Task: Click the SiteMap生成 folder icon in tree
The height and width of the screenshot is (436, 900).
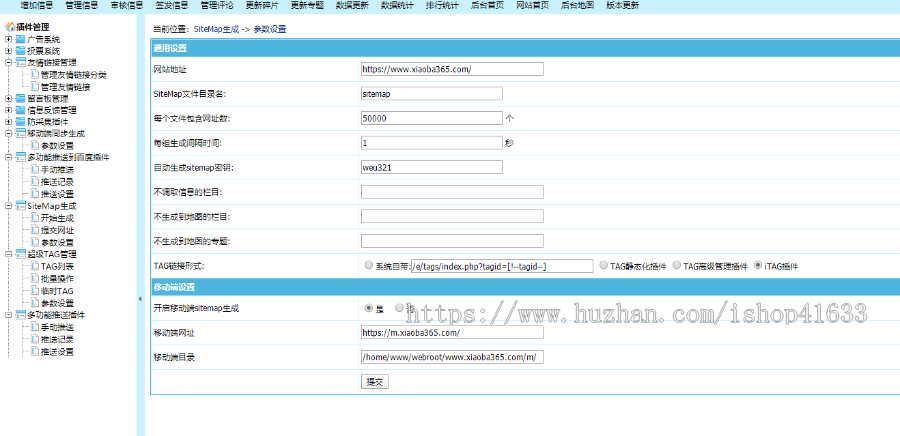Action: tap(21, 205)
